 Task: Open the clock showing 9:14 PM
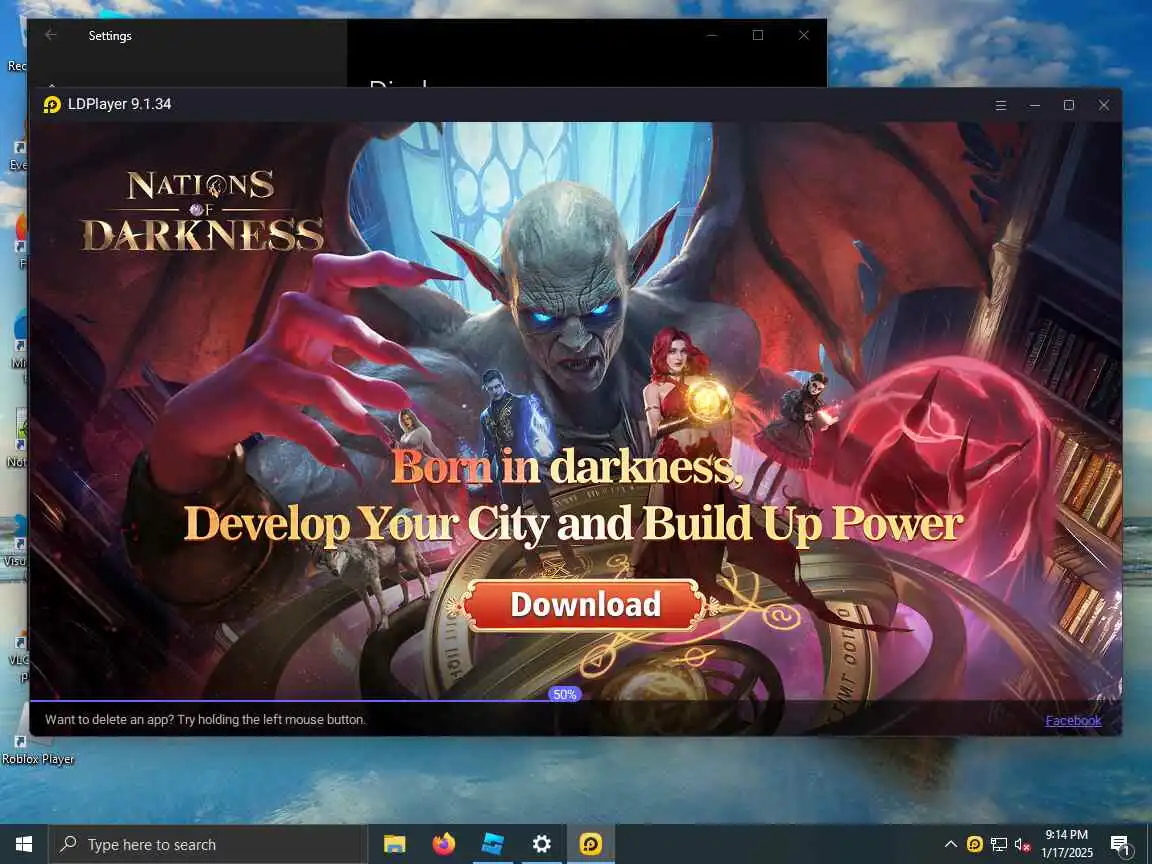click(x=1066, y=844)
